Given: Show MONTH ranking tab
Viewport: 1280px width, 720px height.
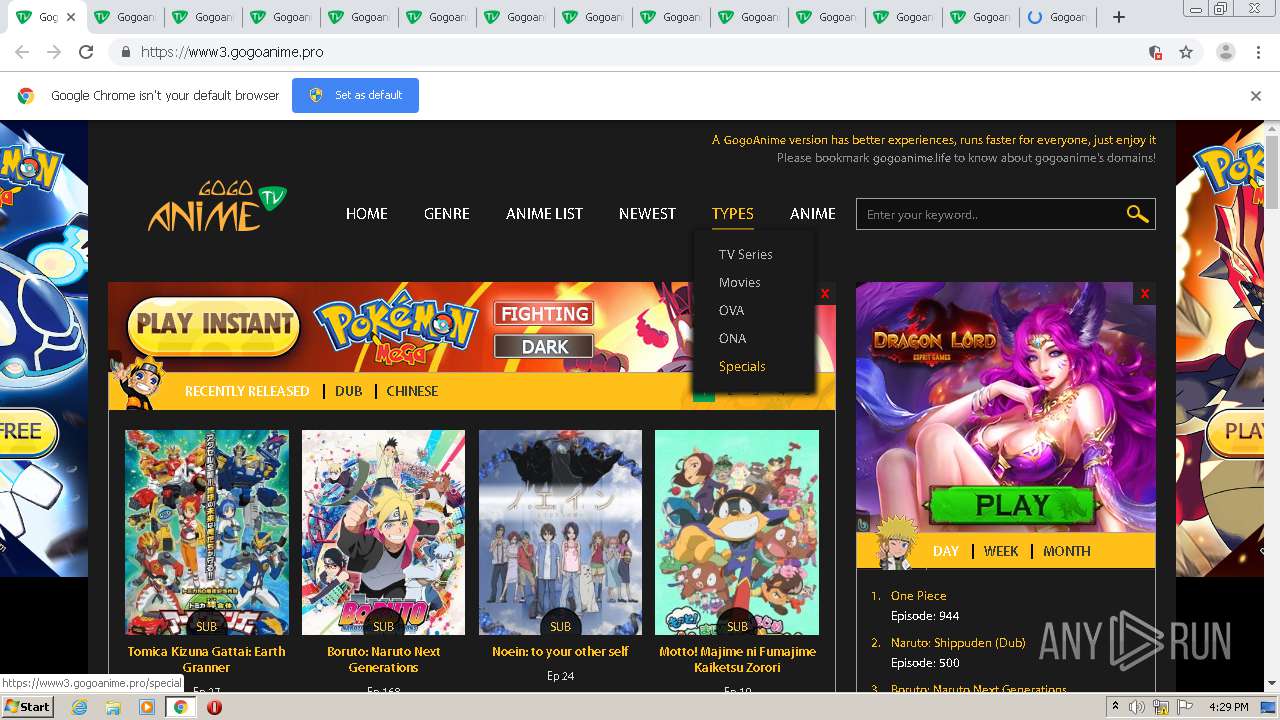Looking at the screenshot, I should coord(1067,551).
